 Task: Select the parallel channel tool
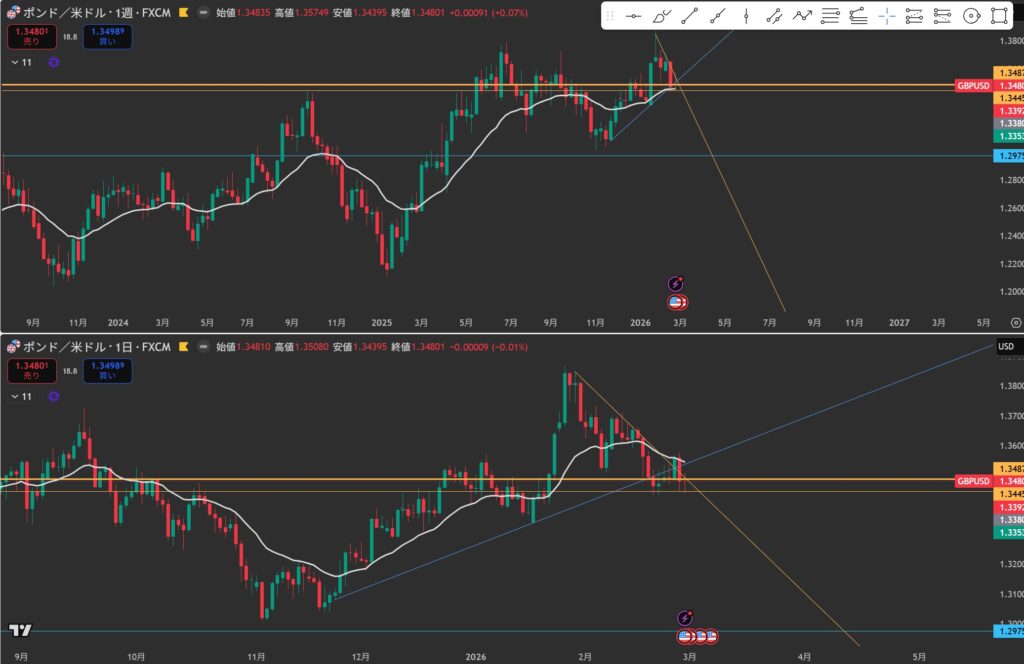pos(774,16)
